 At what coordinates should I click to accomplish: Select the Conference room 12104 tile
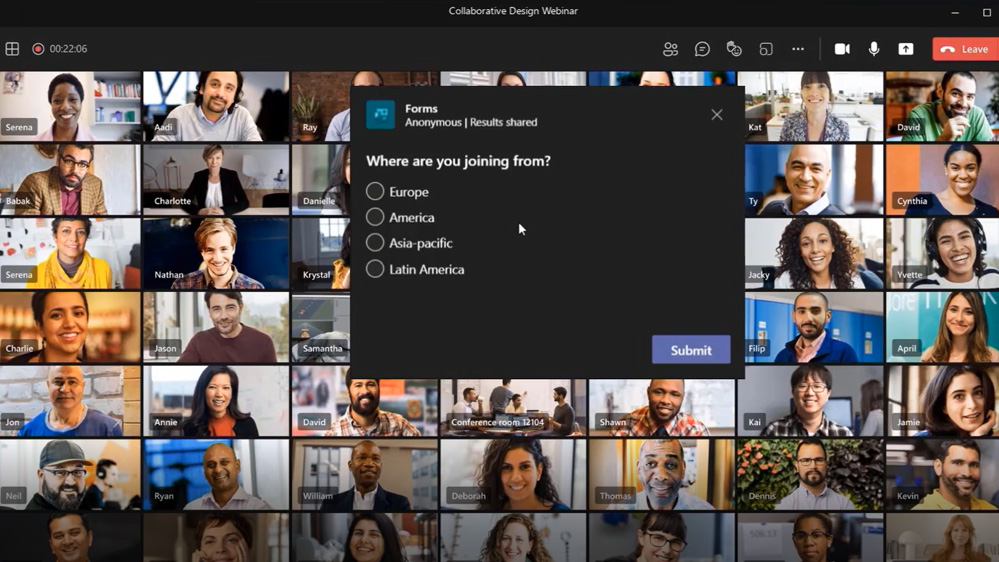[x=513, y=408]
